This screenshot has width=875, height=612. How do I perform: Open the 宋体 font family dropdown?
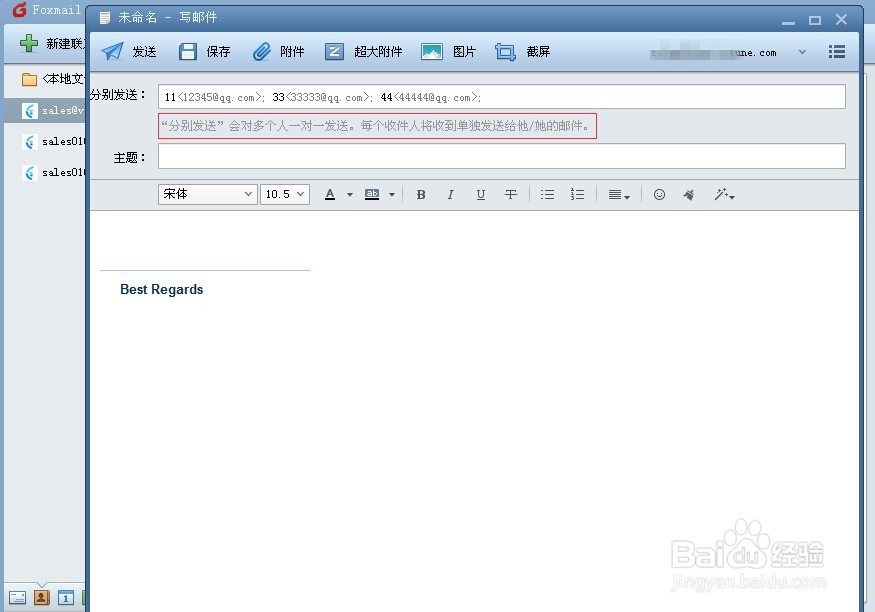(x=206, y=194)
